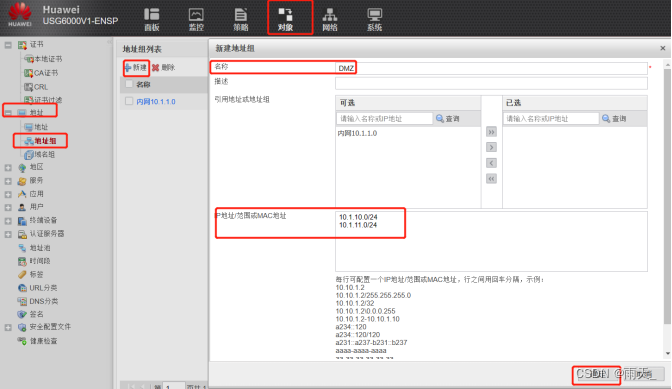Click the 可选 search input field
Image resolution: width=672 pixels, height=389 pixels.
coord(384,119)
